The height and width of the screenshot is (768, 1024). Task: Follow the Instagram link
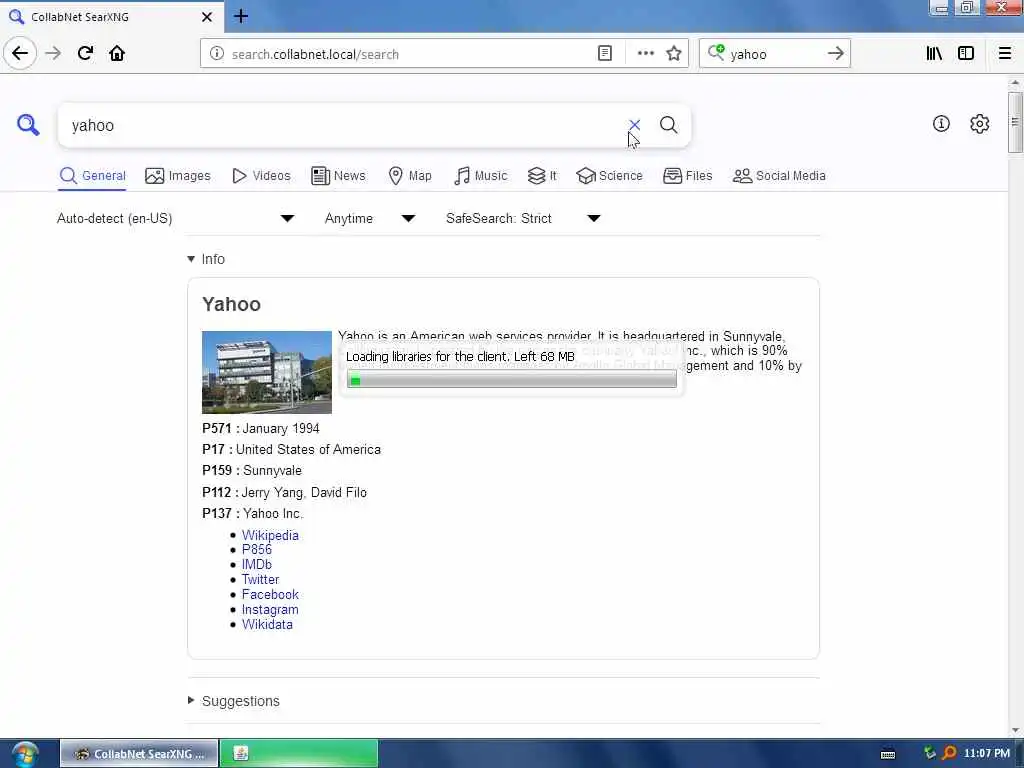click(270, 609)
